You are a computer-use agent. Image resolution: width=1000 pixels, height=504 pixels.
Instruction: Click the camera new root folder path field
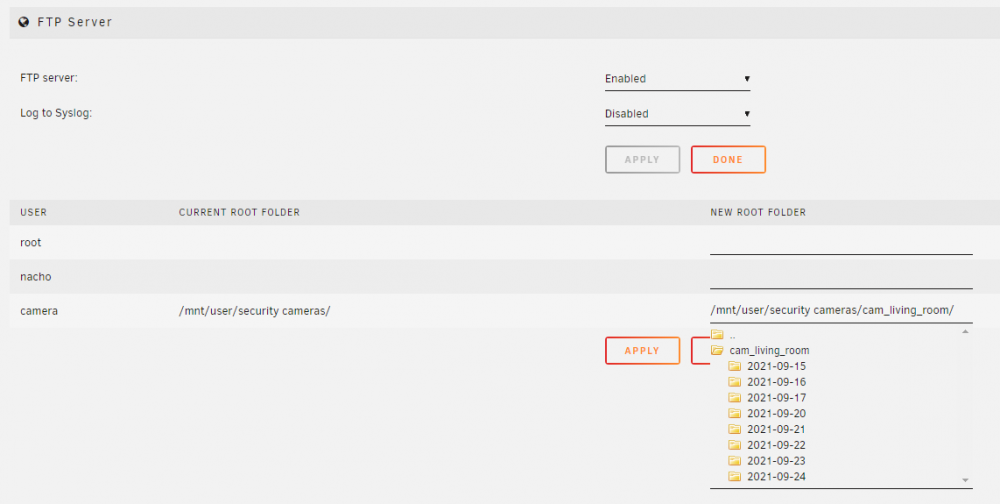(x=841, y=311)
